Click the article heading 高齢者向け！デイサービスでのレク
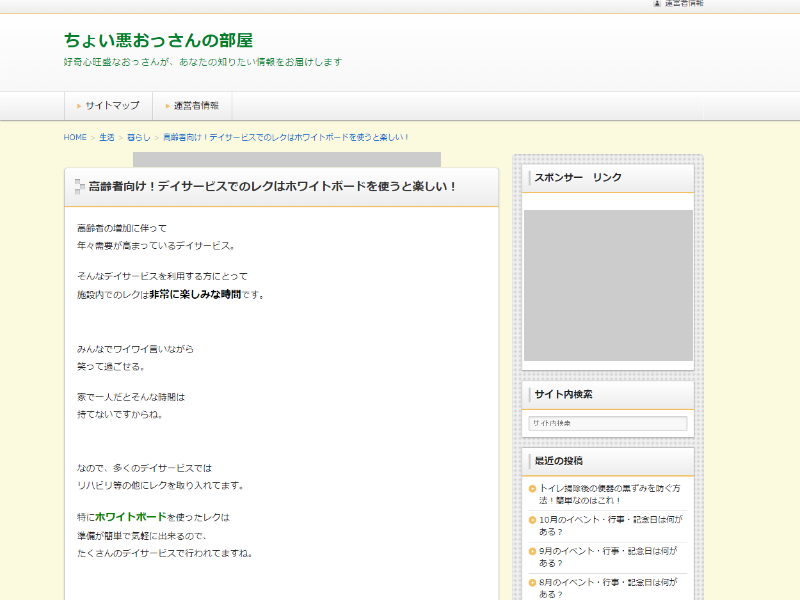 (272, 186)
